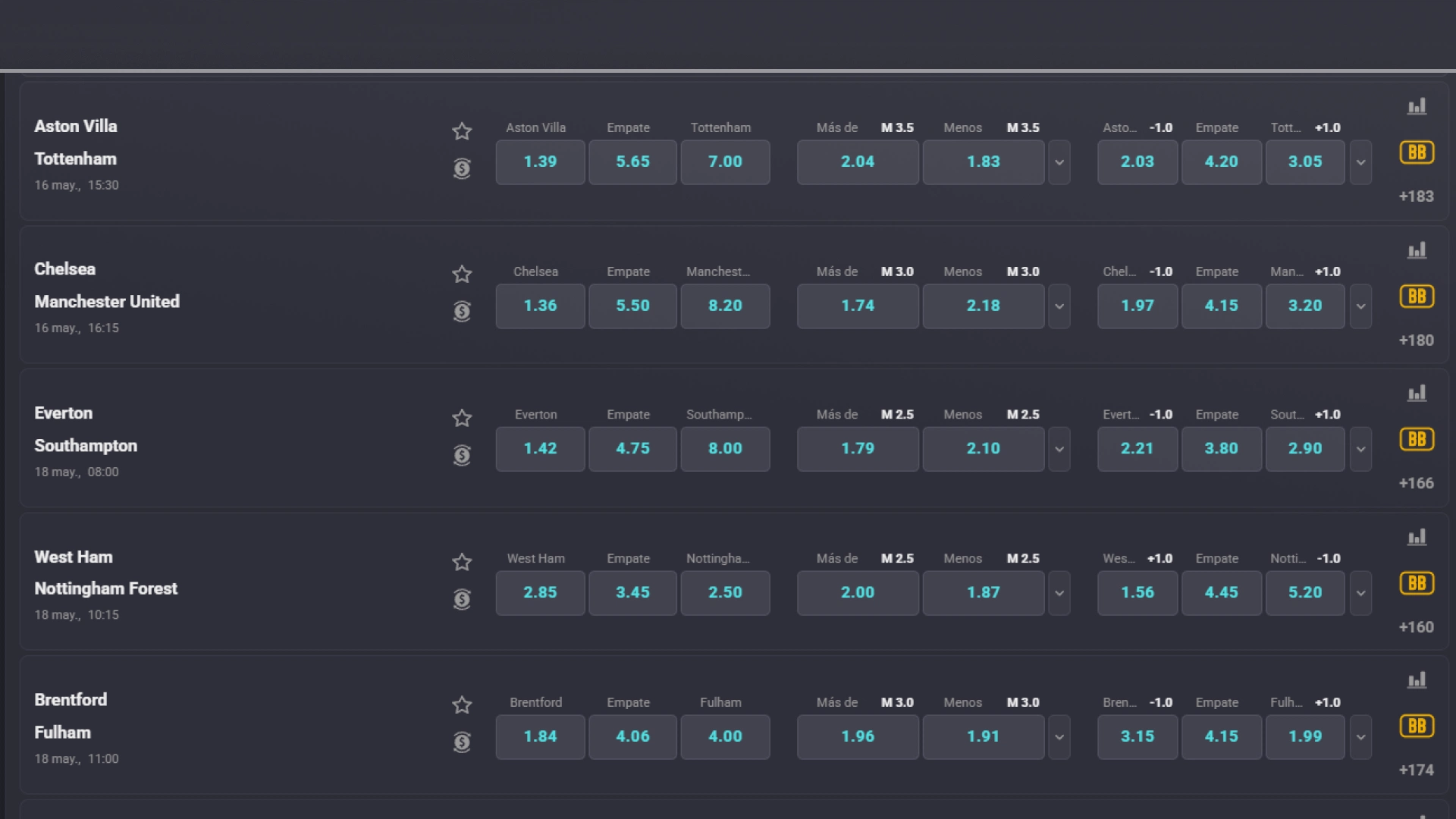
Task: Open +183 more markets for Aston Villa match
Action: coord(1416,196)
